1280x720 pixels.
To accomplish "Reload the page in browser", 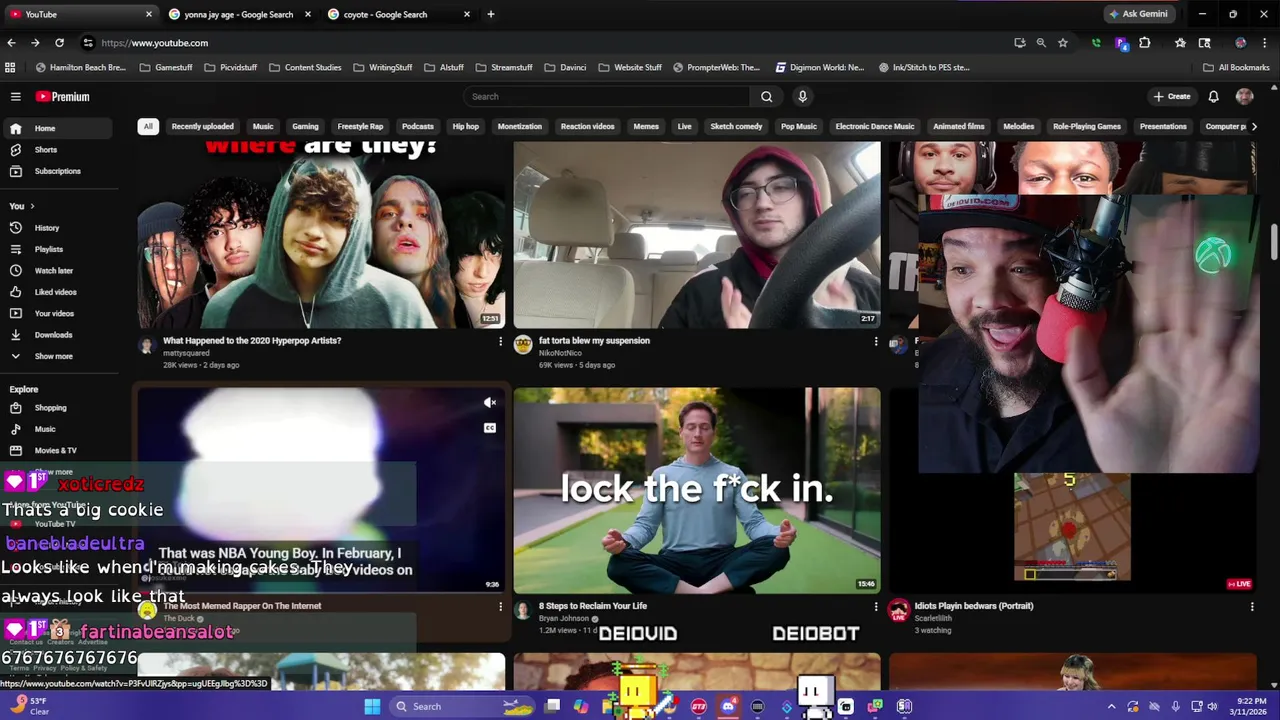I will point(59,43).
